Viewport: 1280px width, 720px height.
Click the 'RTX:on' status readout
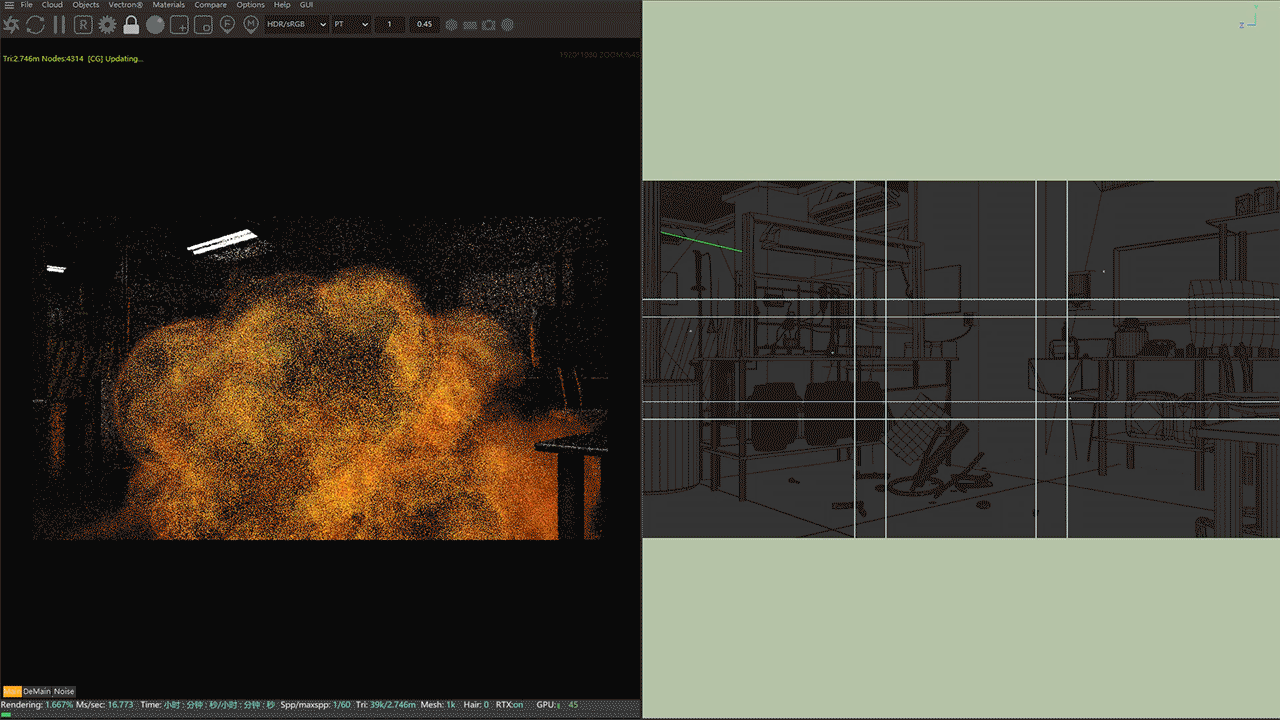(x=510, y=705)
